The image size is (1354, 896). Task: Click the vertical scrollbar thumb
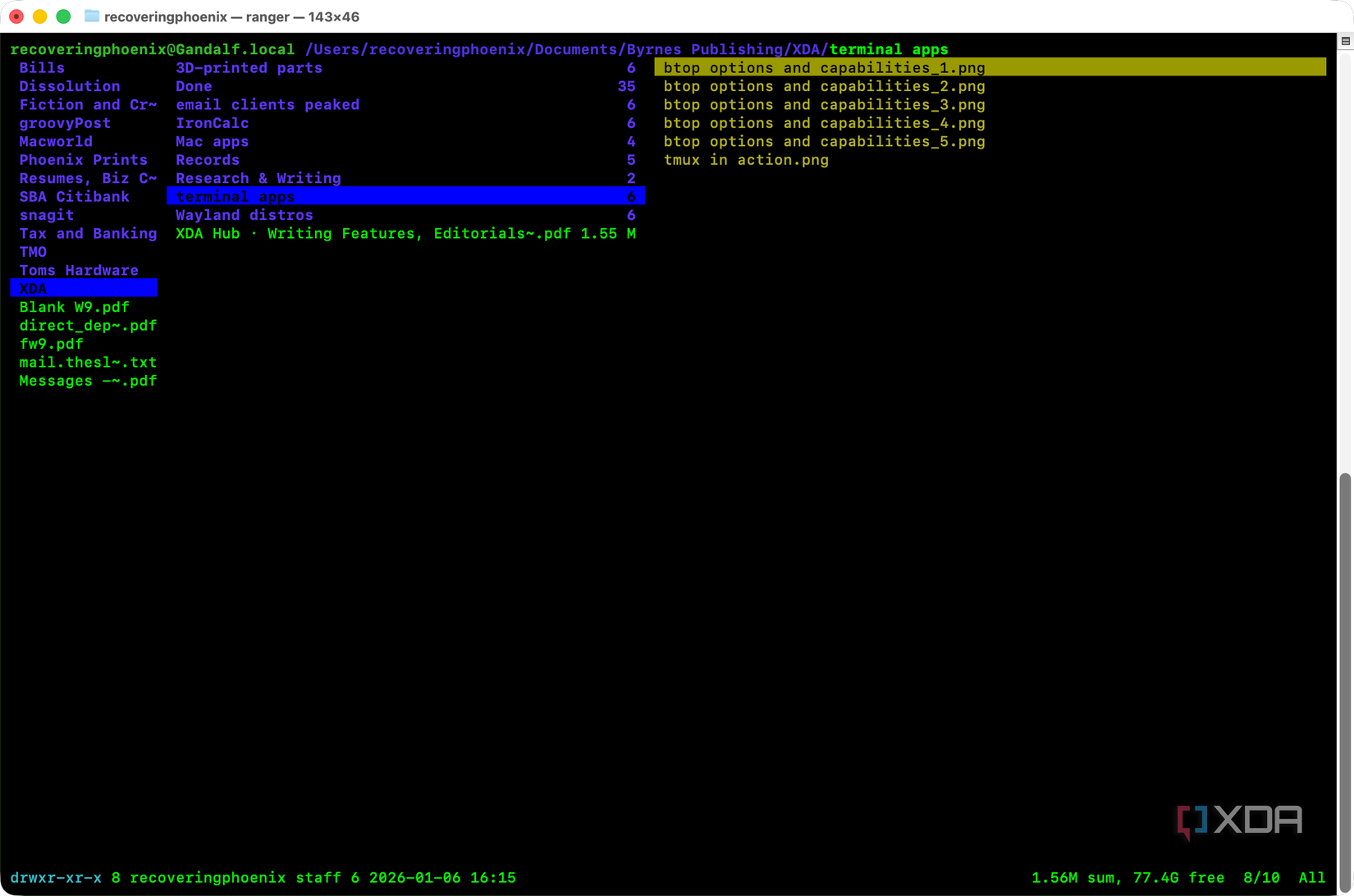(1345, 683)
